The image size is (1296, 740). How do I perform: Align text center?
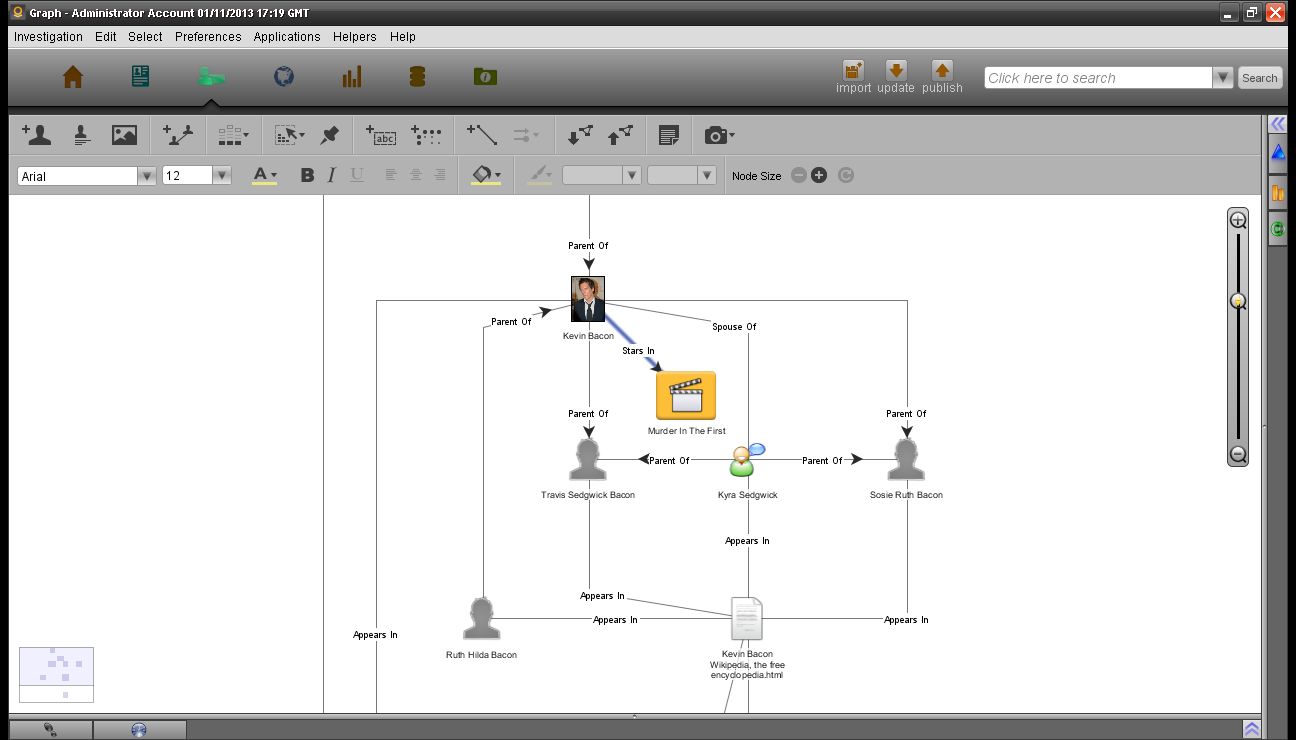click(x=416, y=175)
